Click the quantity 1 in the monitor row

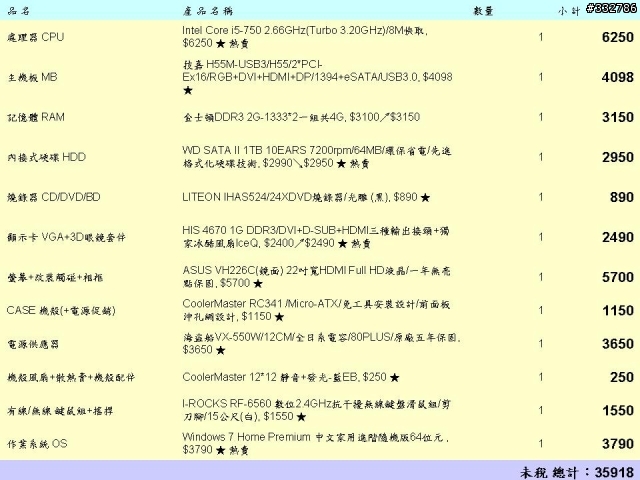tap(540, 277)
